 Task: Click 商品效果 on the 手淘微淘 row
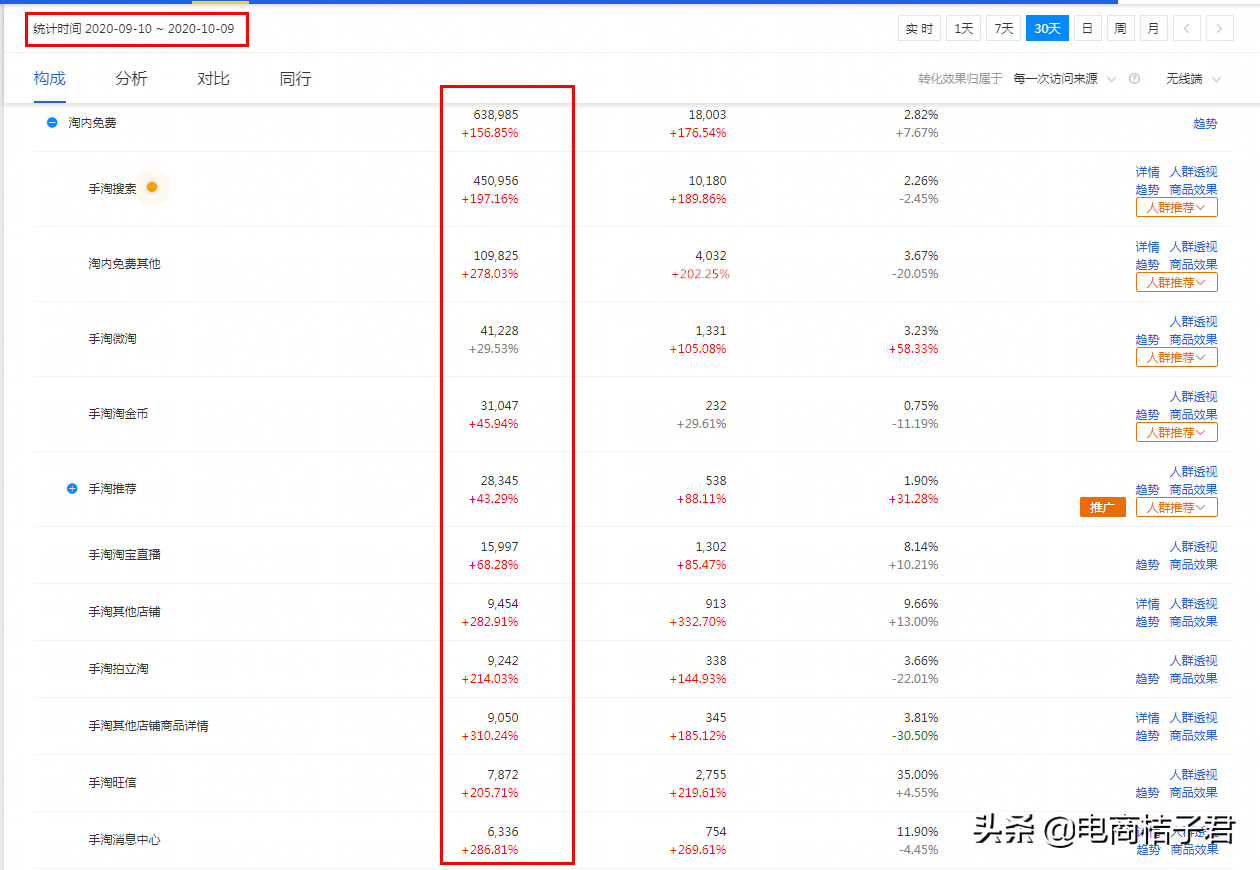click(x=1193, y=339)
